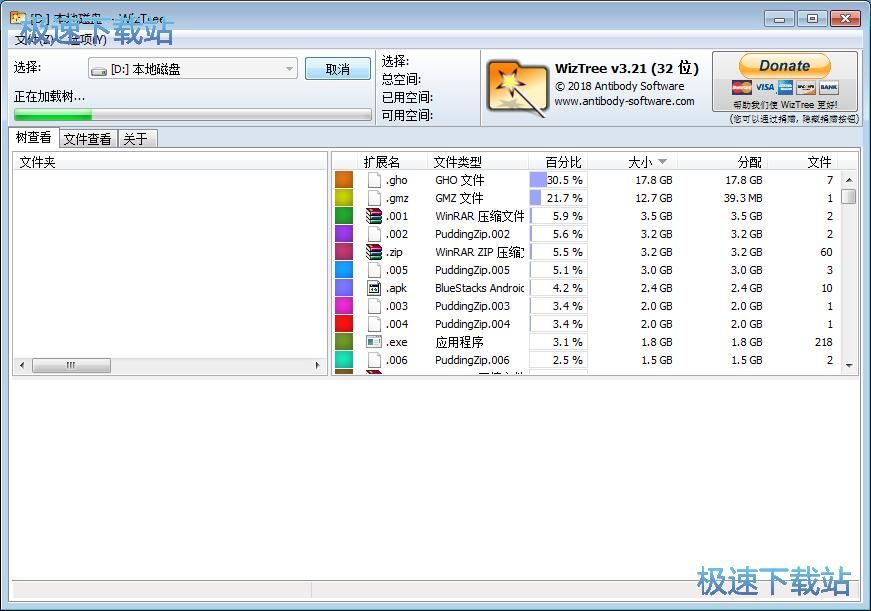
Task: Click the teal color swatch for .006
Action: [344, 359]
